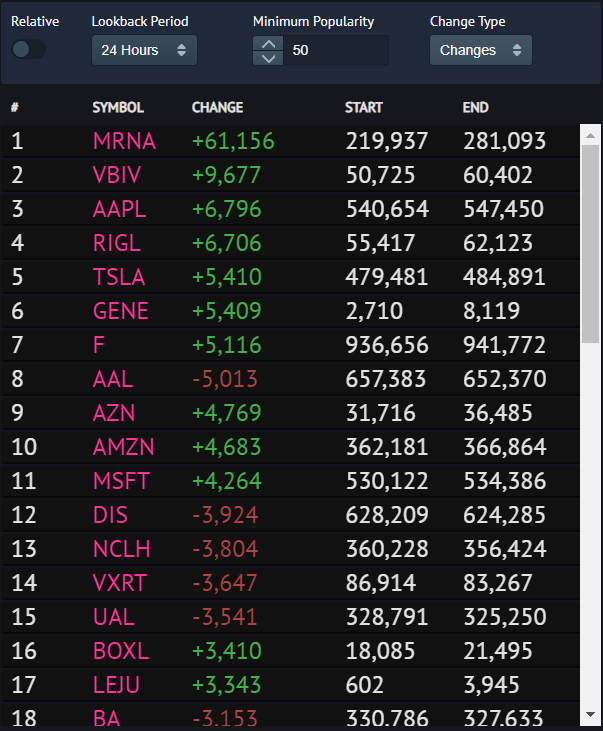Click rank number 10 in the table
This screenshot has height=731, width=603.
[24, 448]
